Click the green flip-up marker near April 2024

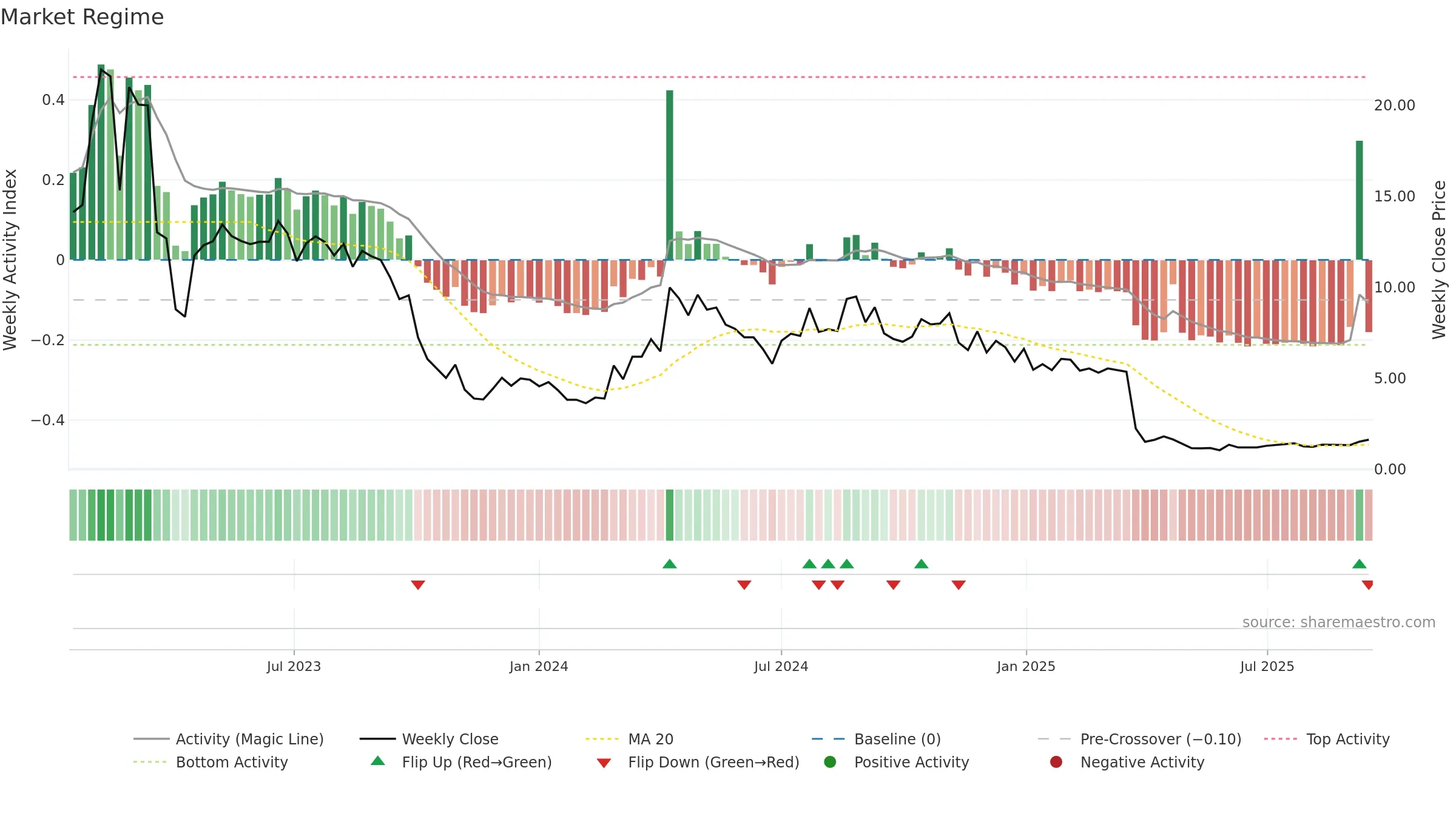coord(670,564)
